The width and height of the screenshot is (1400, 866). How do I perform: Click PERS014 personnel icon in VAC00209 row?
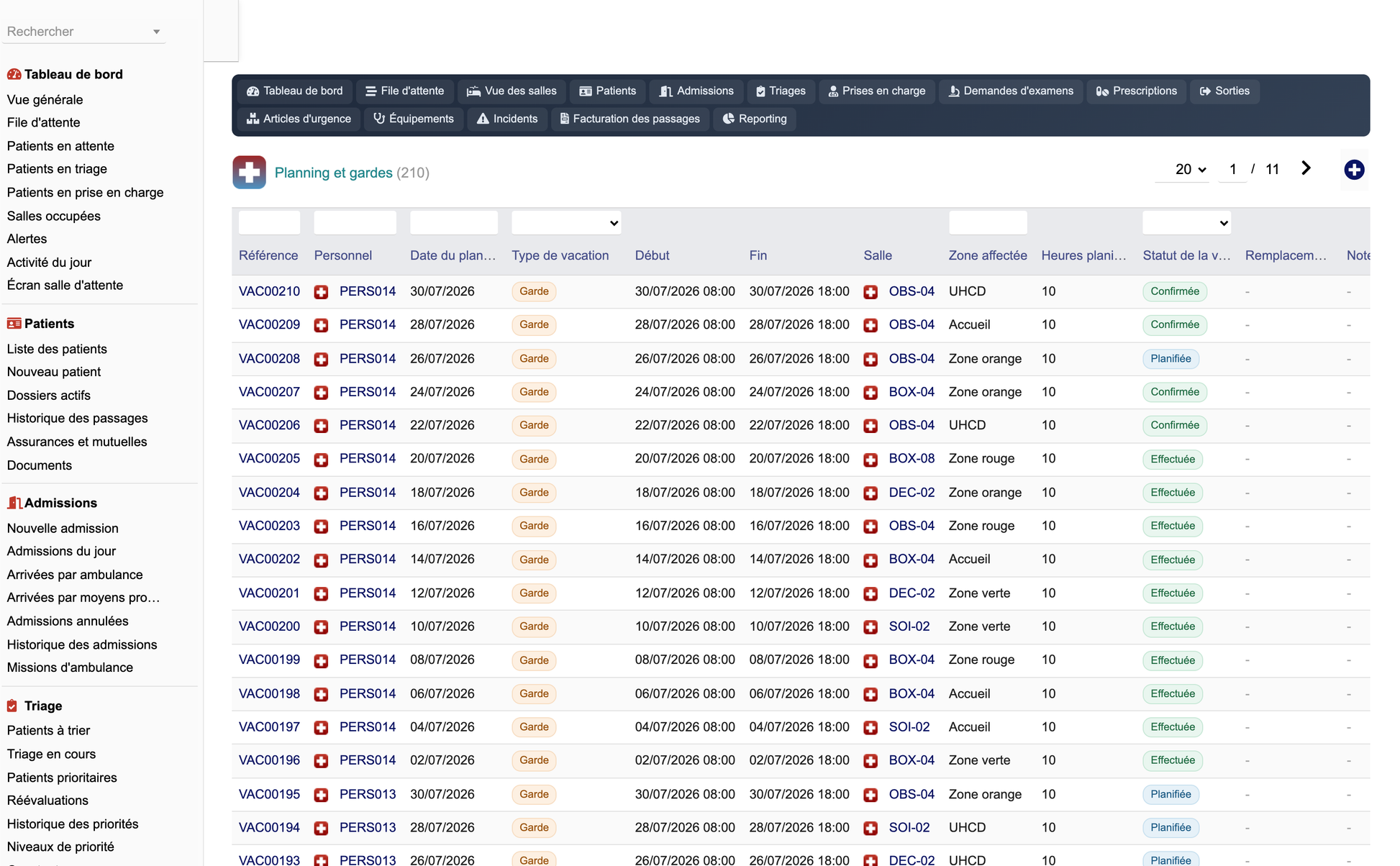[321, 325]
